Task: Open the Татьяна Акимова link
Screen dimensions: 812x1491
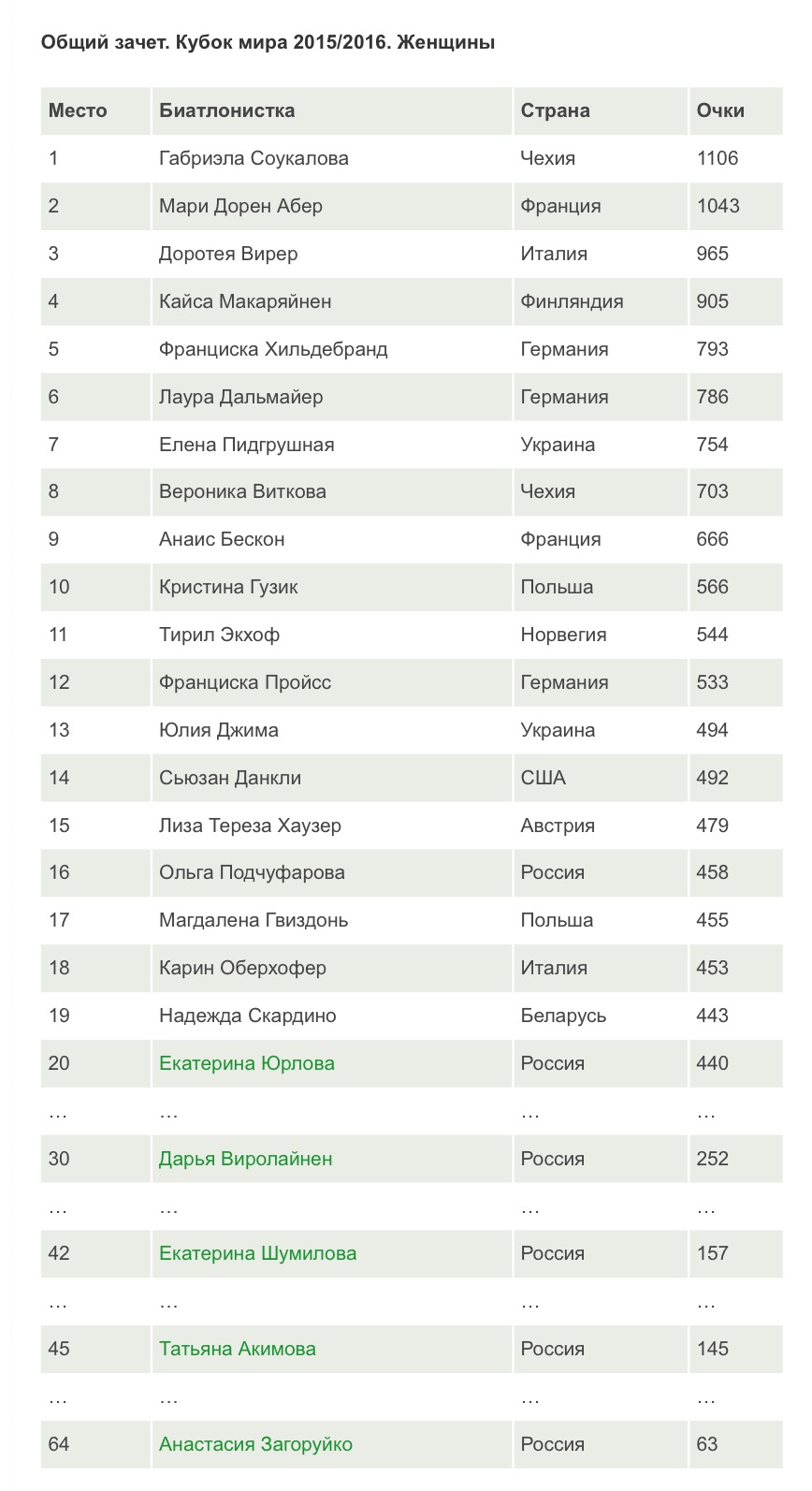Action: [x=238, y=1349]
